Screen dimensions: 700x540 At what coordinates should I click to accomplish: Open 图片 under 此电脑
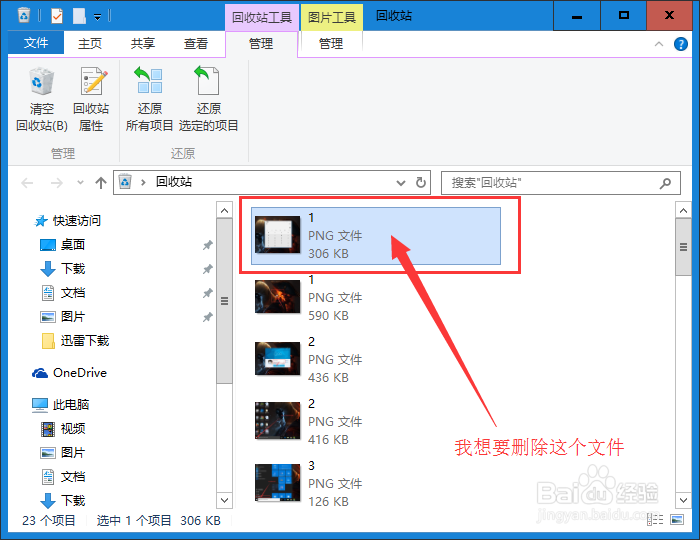tap(62, 453)
